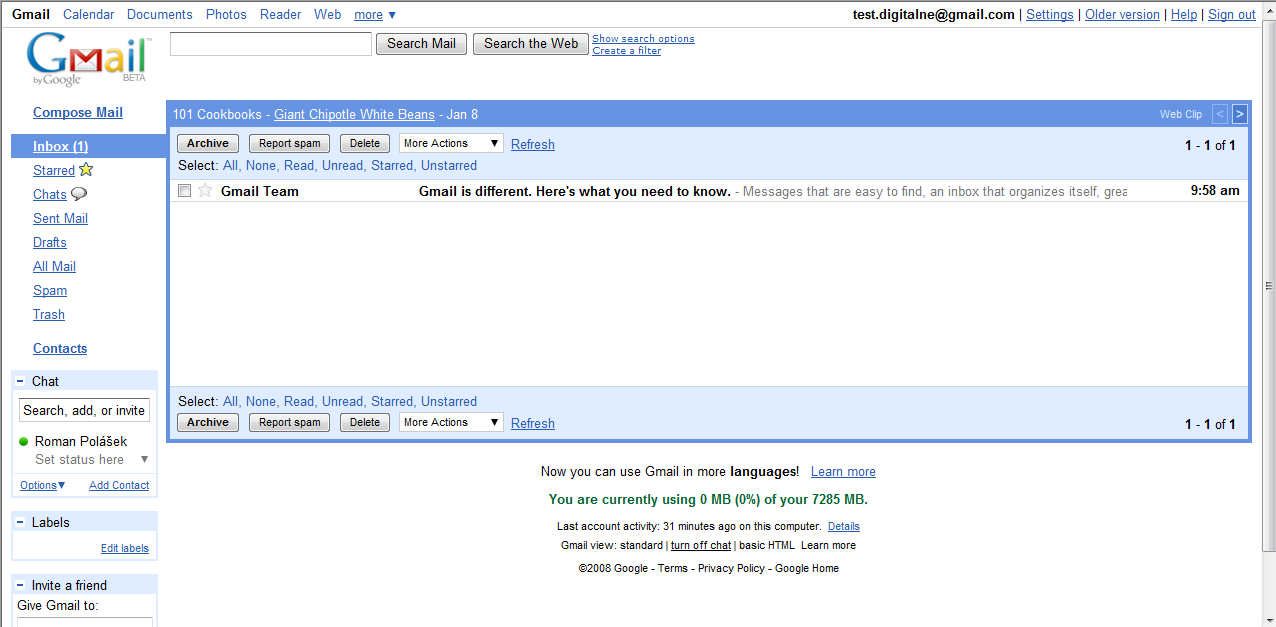Select Unread in the top Select row

342,165
